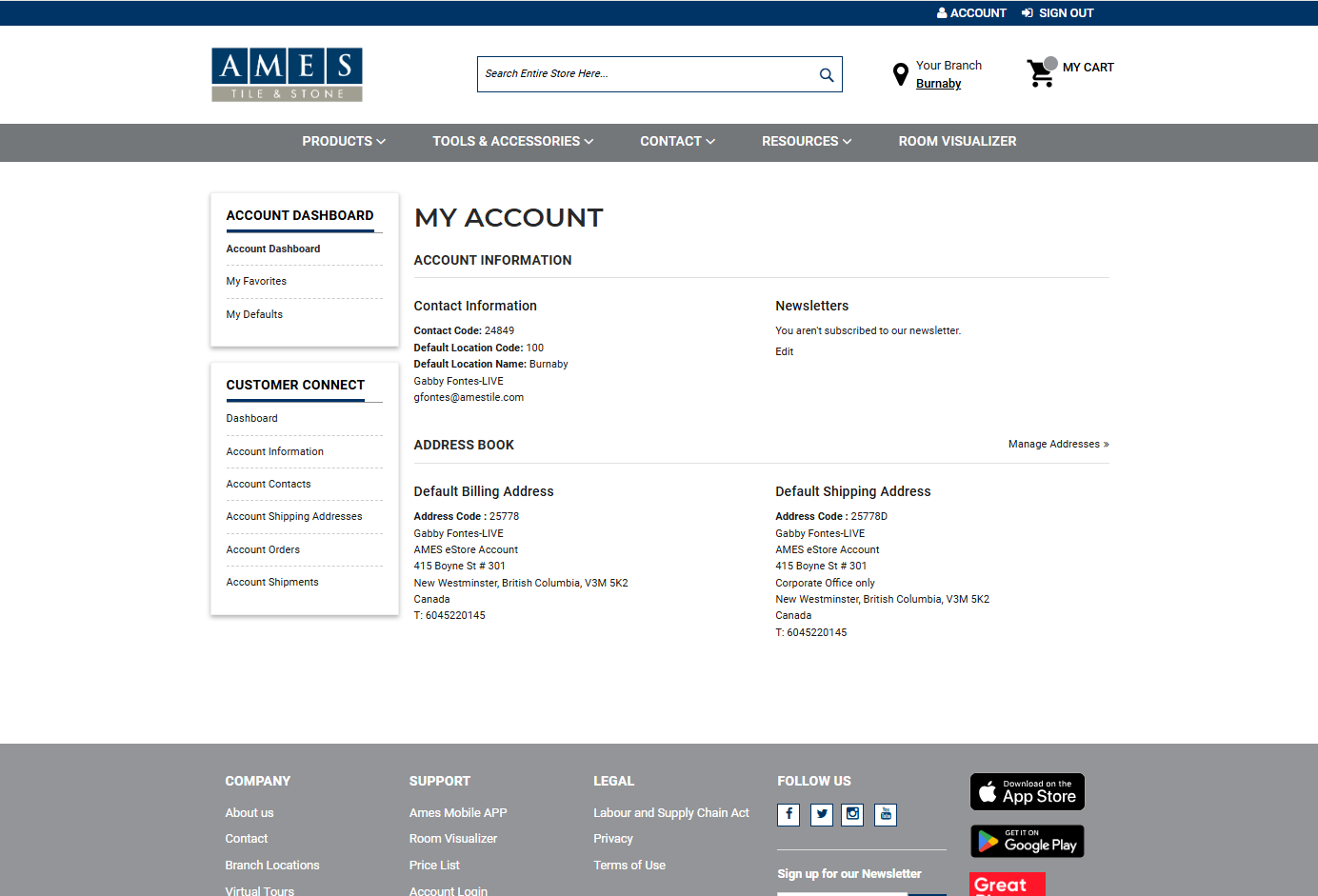Open the YouTube social icon
Screen dimensions: 1318x896
pyautogui.click(x=885, y=814)
